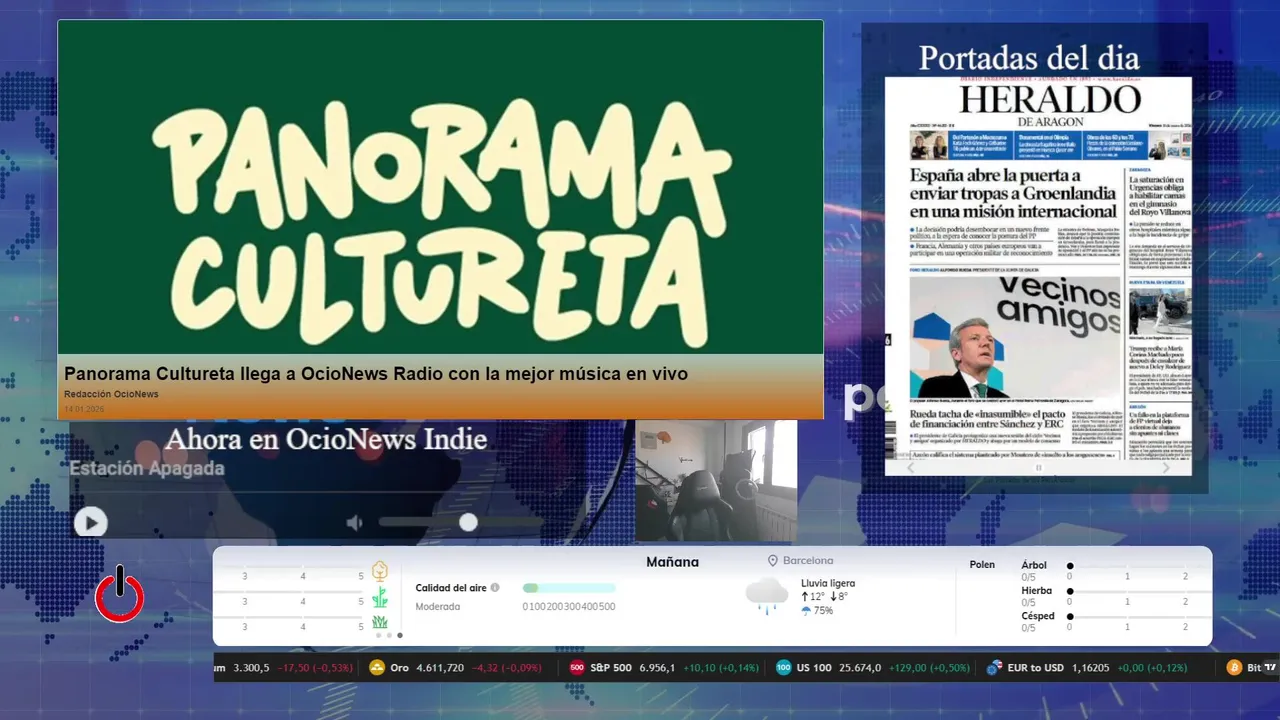The height and width of the screenshot is (720, 1280).
Task: Open the Heraldo de Aragón front page
Action: point(1038,275)
